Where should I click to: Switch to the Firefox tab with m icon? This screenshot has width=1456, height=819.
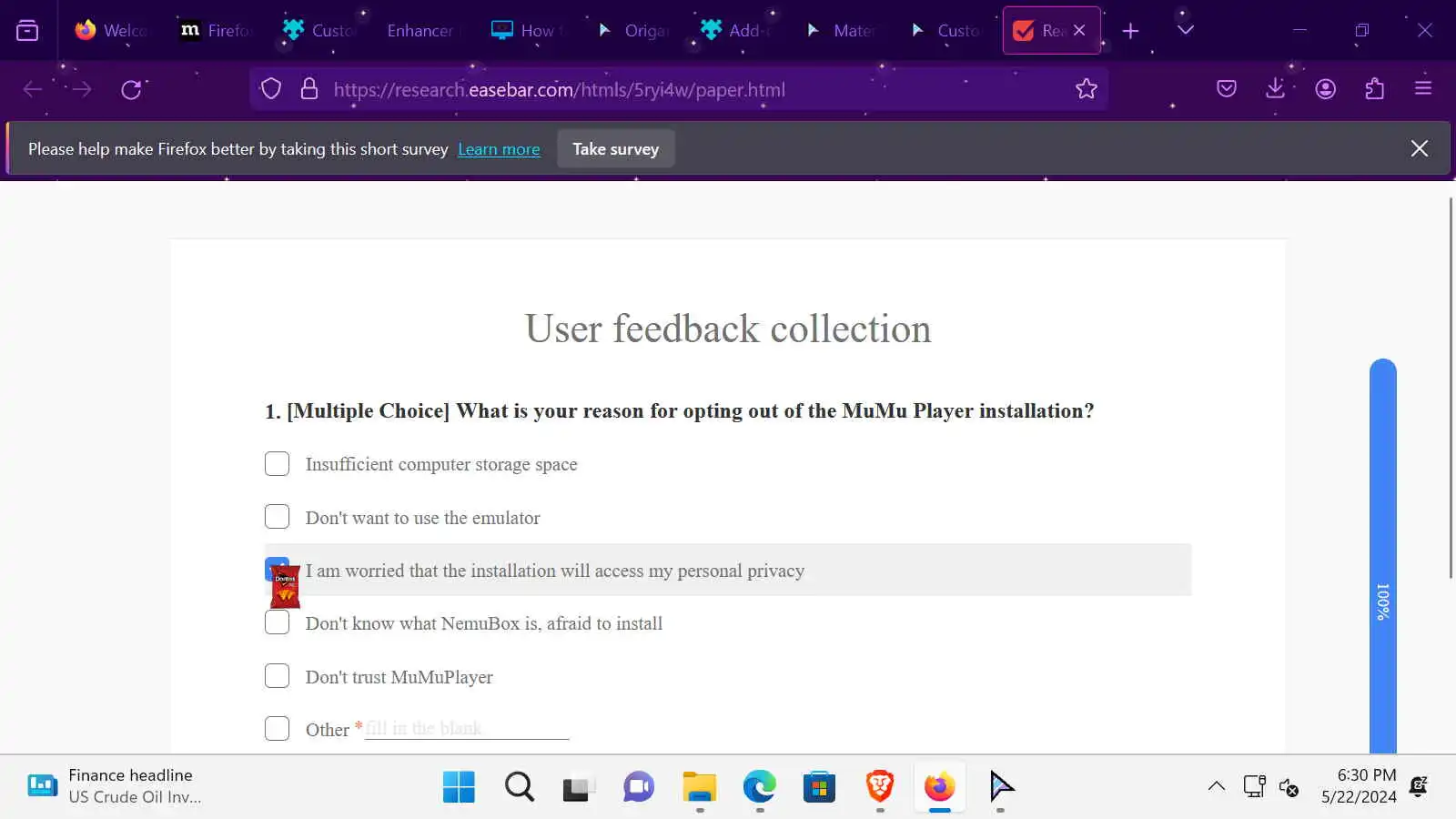point(216,31)
